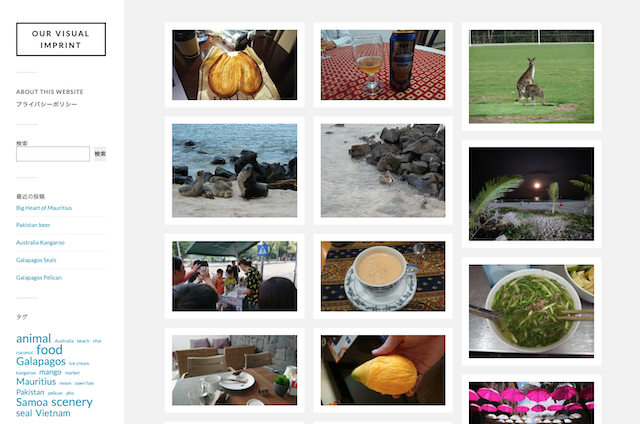This screenshot has width=640, height=424.
Task: Open the Our Visual Imprint site title
Action: coord(61,39)
